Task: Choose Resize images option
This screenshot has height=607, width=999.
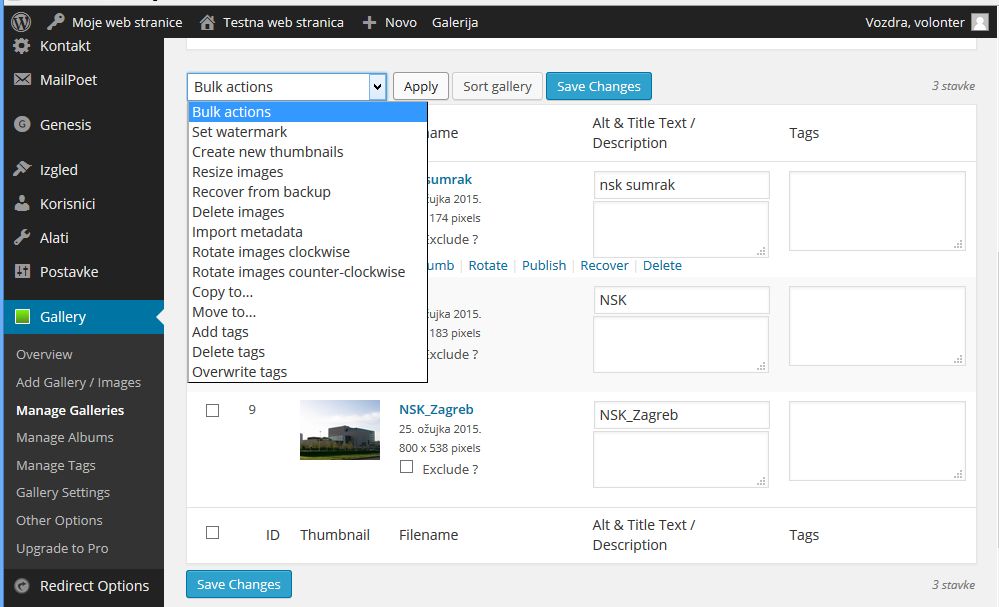Action: pyautogui.click(x=308, y=172)
